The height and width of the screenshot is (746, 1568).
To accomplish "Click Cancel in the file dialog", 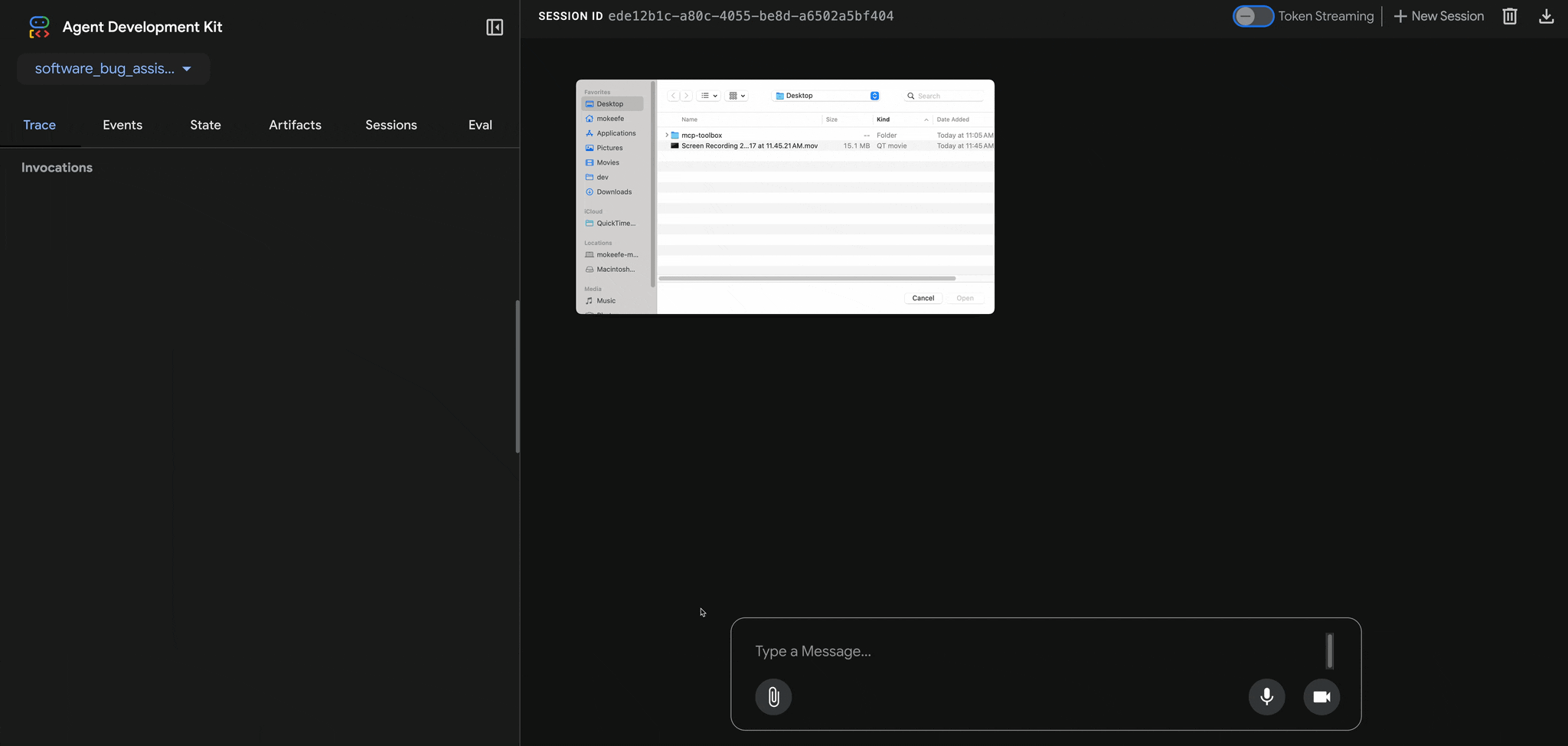I will 923,298.
